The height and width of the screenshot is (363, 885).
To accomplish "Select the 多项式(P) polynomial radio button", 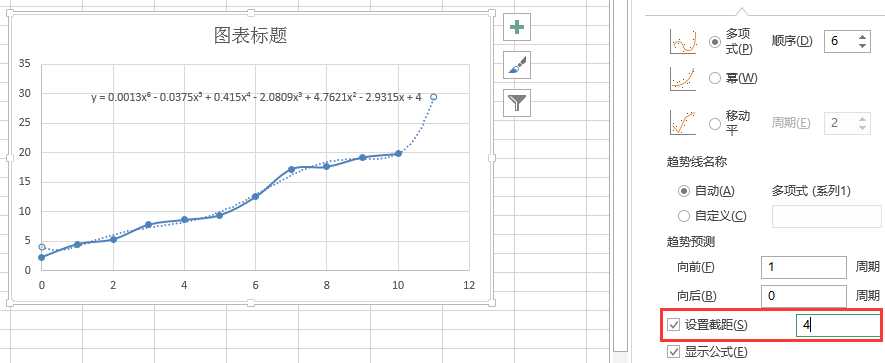I will click(x=715, y=42).
